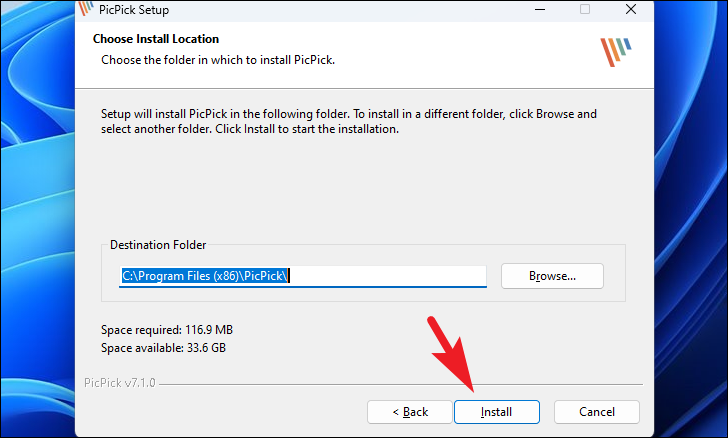This screenshot has width=728, height=438.
Task: Close the PicPick Setup window
Action: click(x=630, y=9)
